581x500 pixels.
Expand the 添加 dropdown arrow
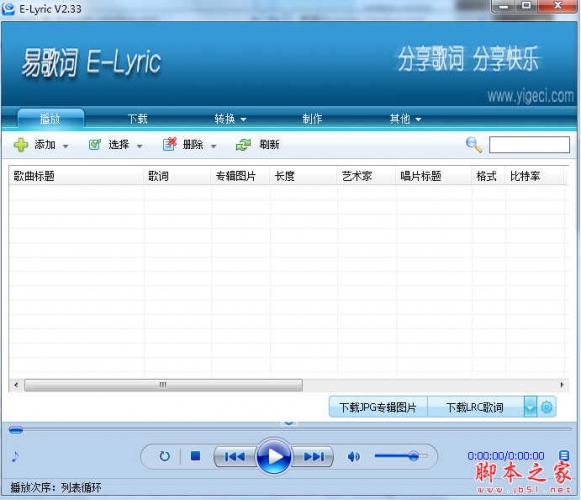coord(66,146)
